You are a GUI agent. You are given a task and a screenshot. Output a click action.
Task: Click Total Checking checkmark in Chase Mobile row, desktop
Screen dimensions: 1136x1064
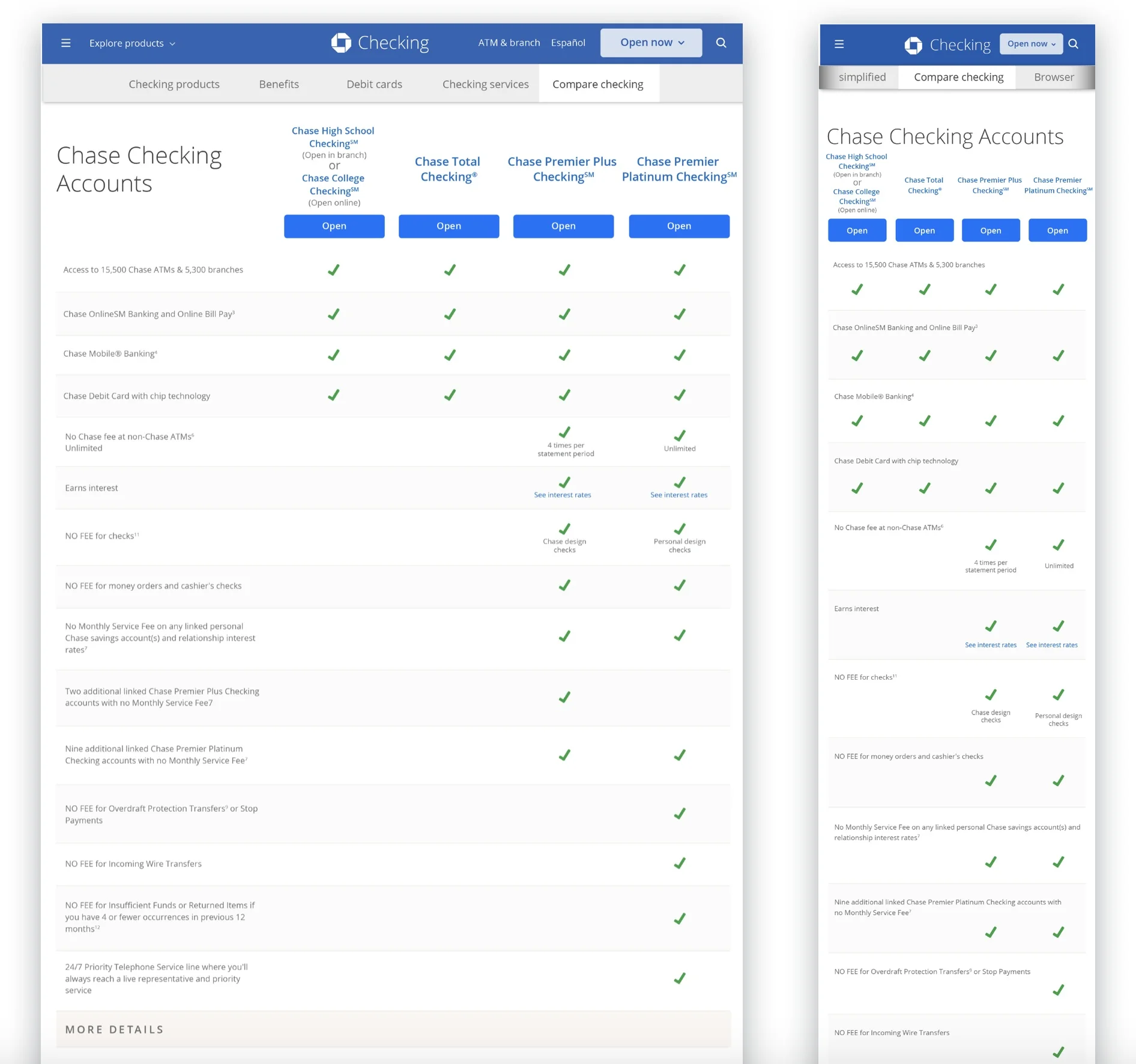(450, 355)
